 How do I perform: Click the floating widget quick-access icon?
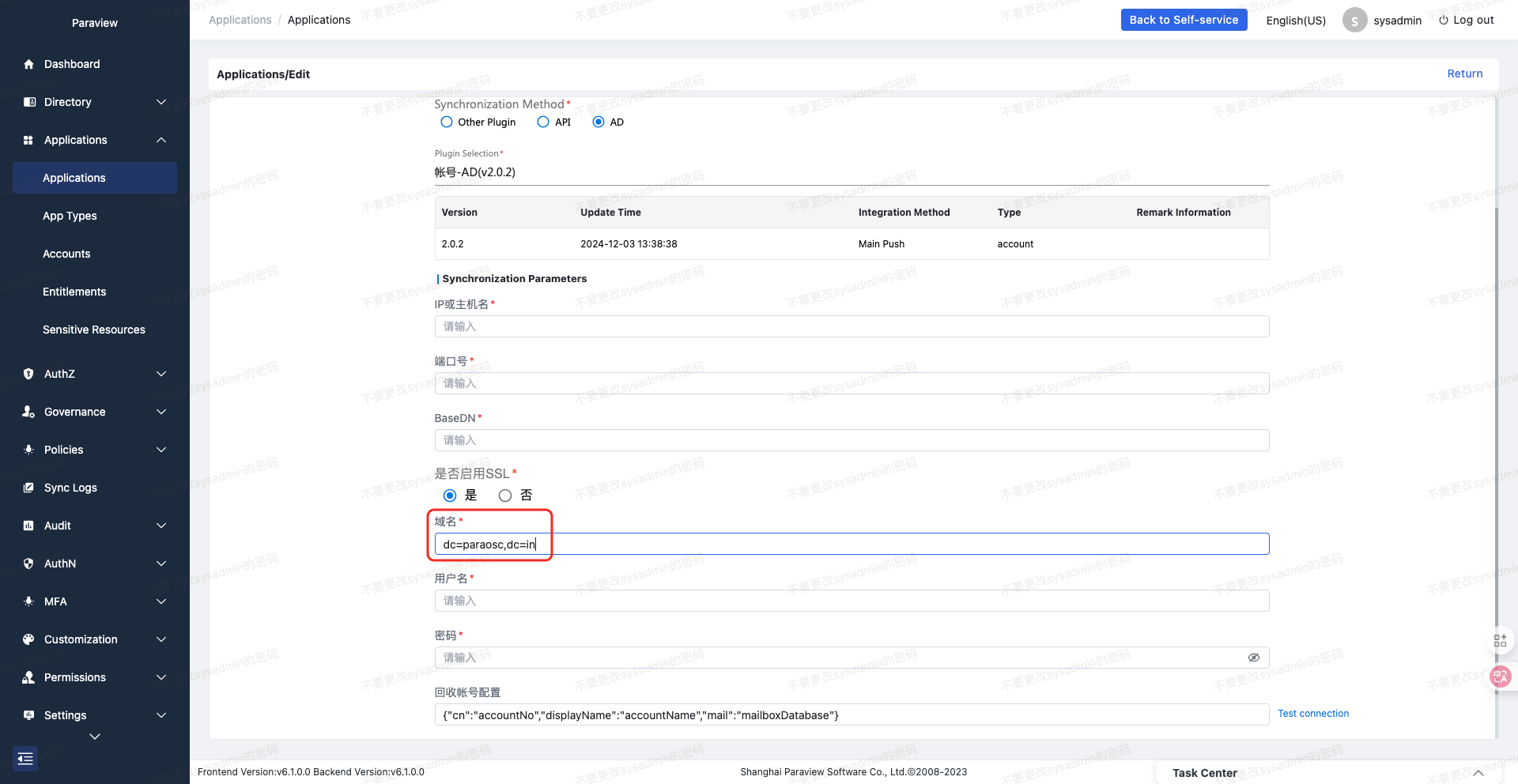pos(1500,640)
